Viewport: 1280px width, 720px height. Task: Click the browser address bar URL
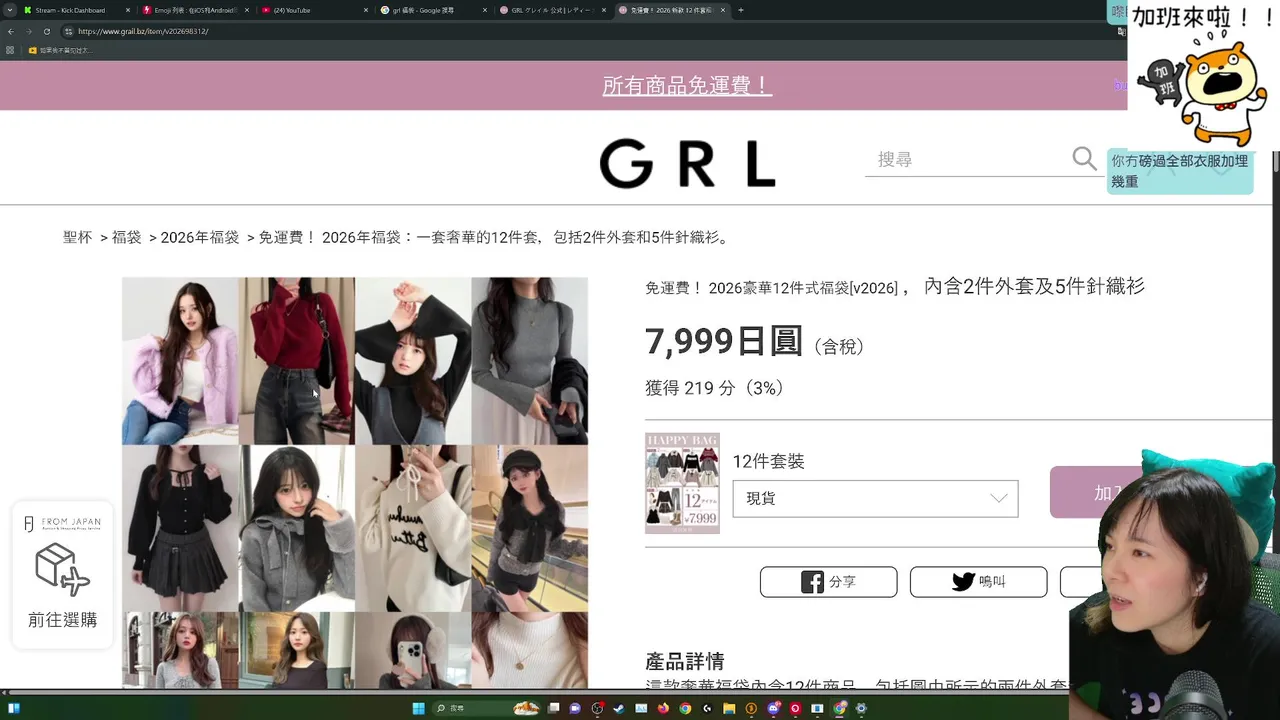click(143, 31)
